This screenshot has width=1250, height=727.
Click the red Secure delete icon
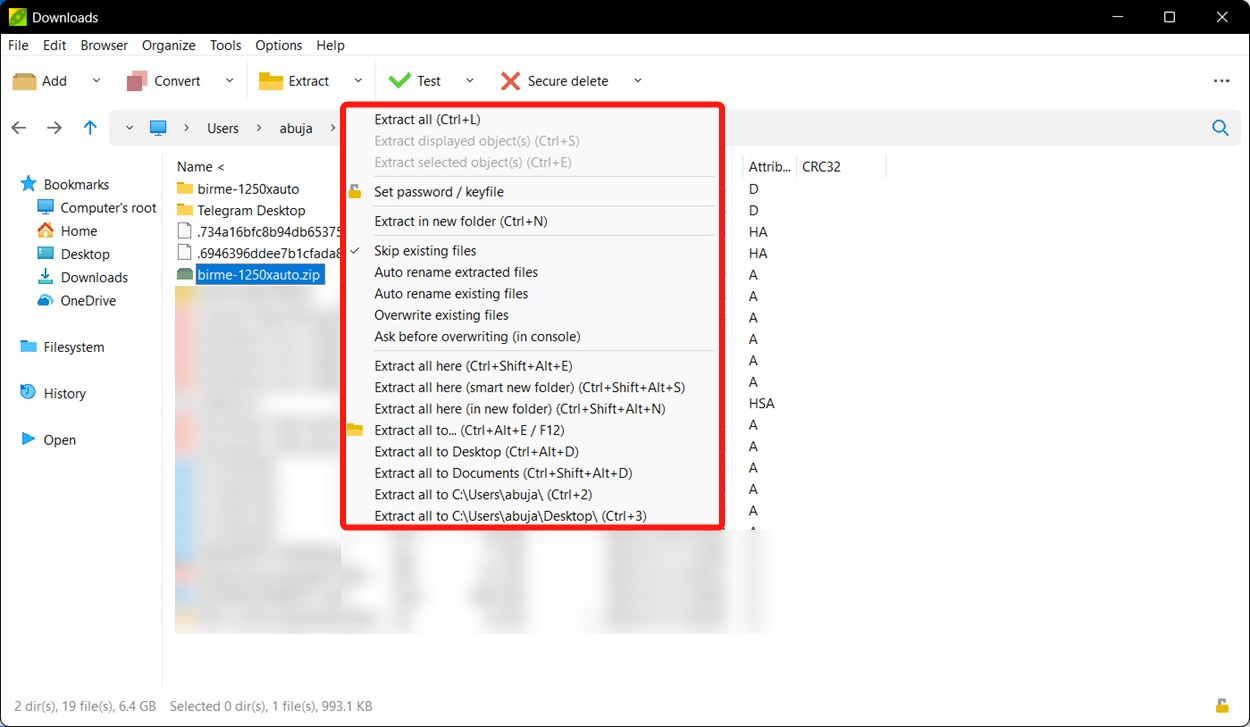click(510, 81)
